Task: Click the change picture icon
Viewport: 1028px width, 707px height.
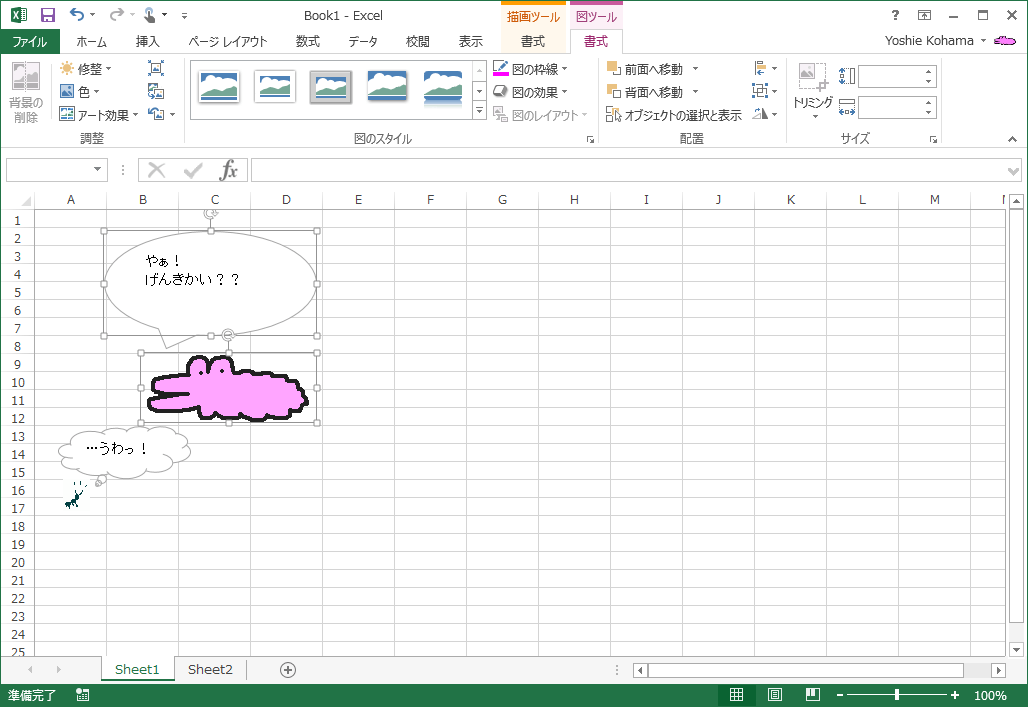Action: pyautogui.click(x=156, y=91)
